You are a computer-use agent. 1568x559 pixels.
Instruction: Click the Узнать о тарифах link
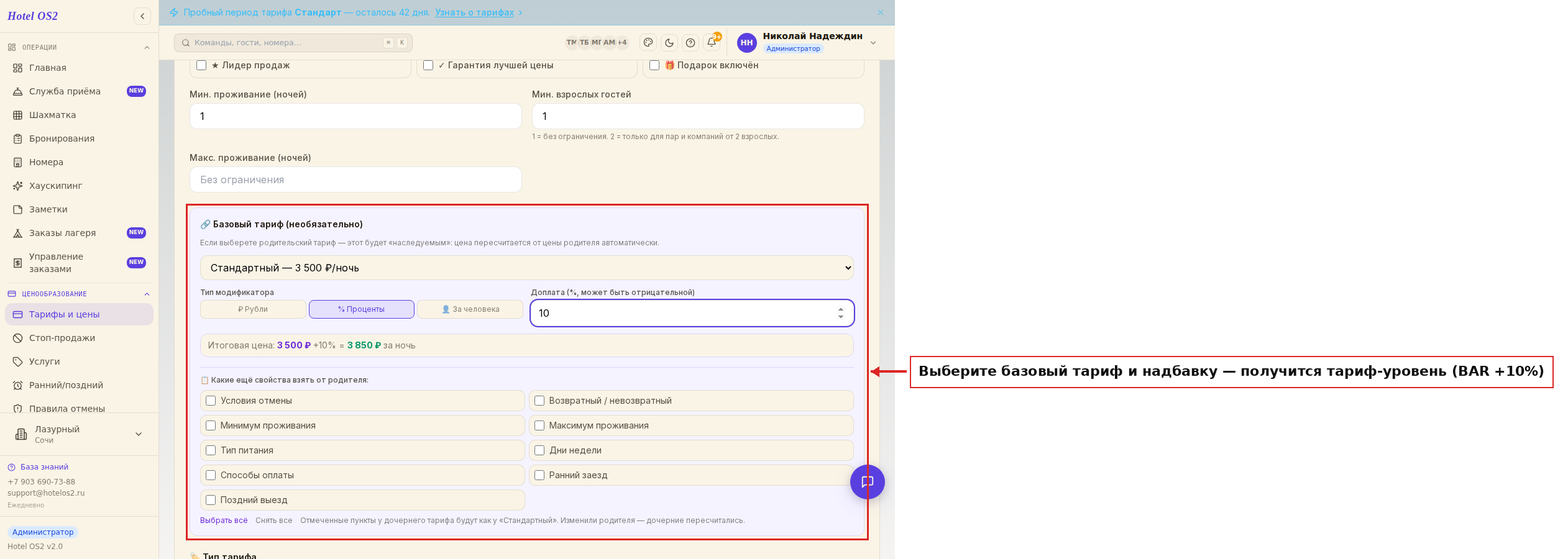tap(474, 12)
